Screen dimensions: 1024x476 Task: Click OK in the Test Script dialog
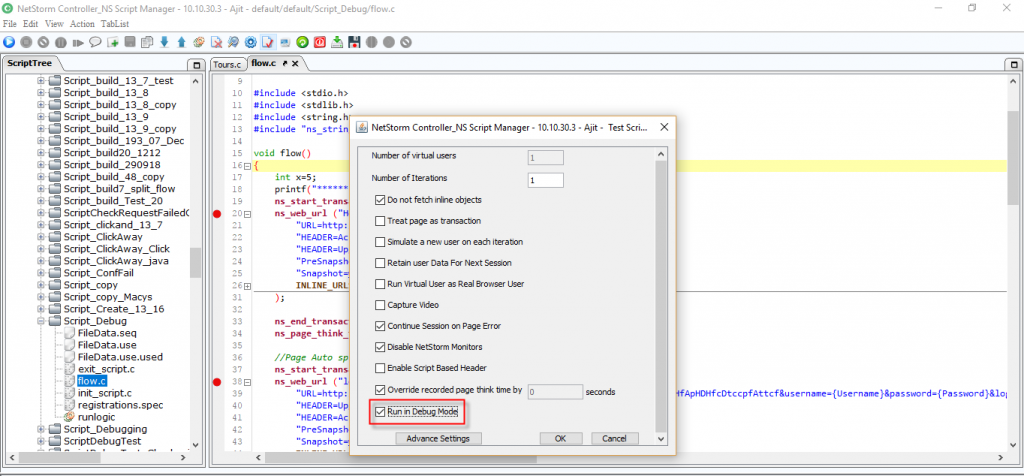(560, 438)
